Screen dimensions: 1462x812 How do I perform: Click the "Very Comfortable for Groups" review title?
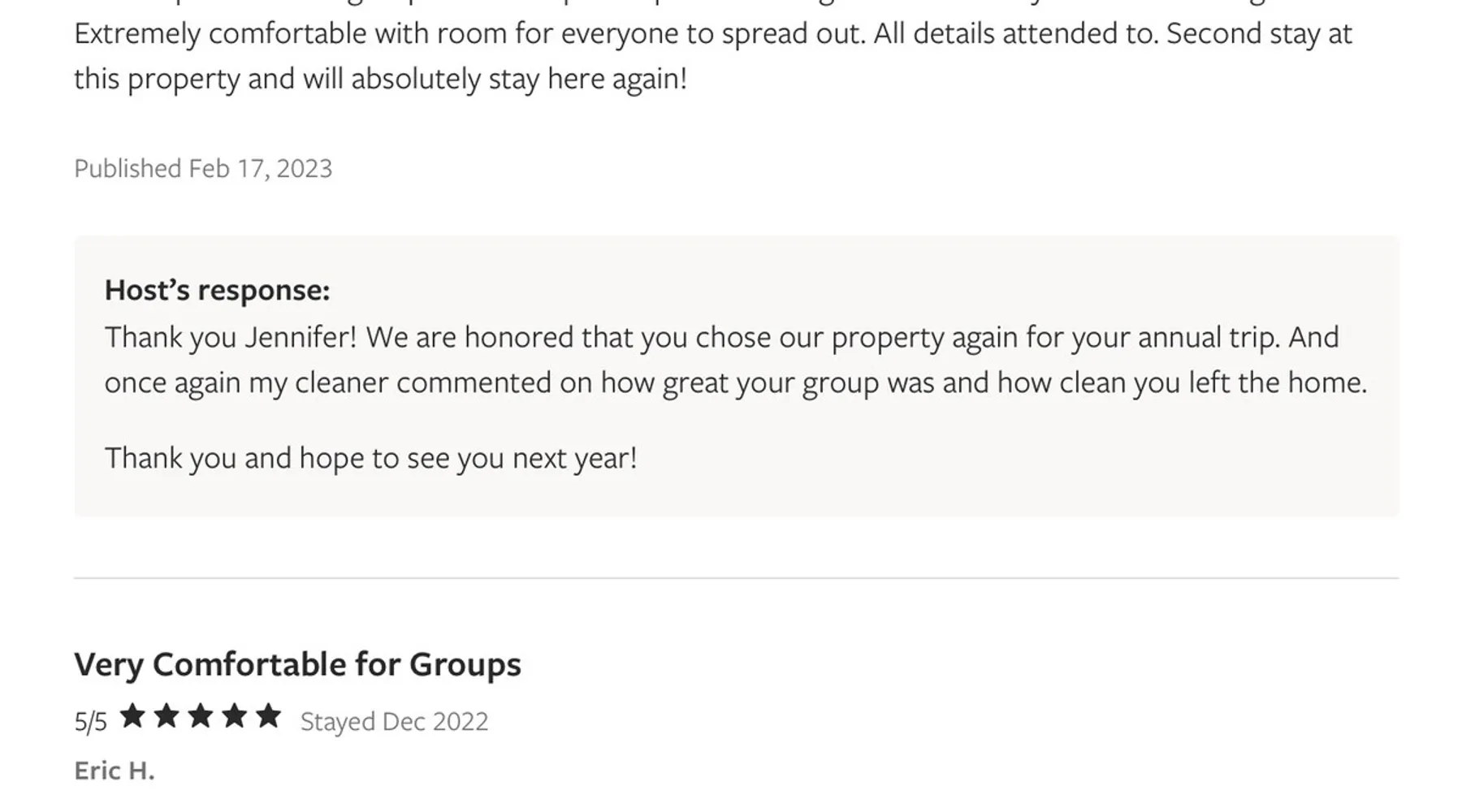click(297, 664)
